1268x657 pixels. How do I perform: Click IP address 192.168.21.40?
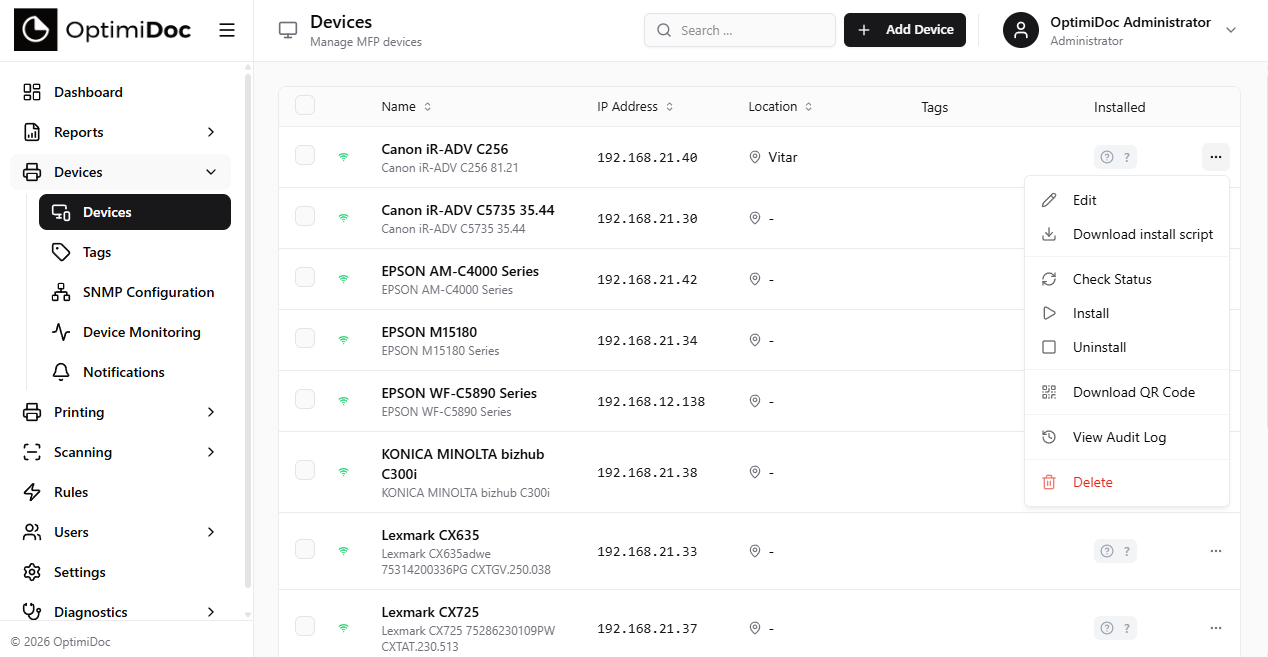[x=647, y=157]
